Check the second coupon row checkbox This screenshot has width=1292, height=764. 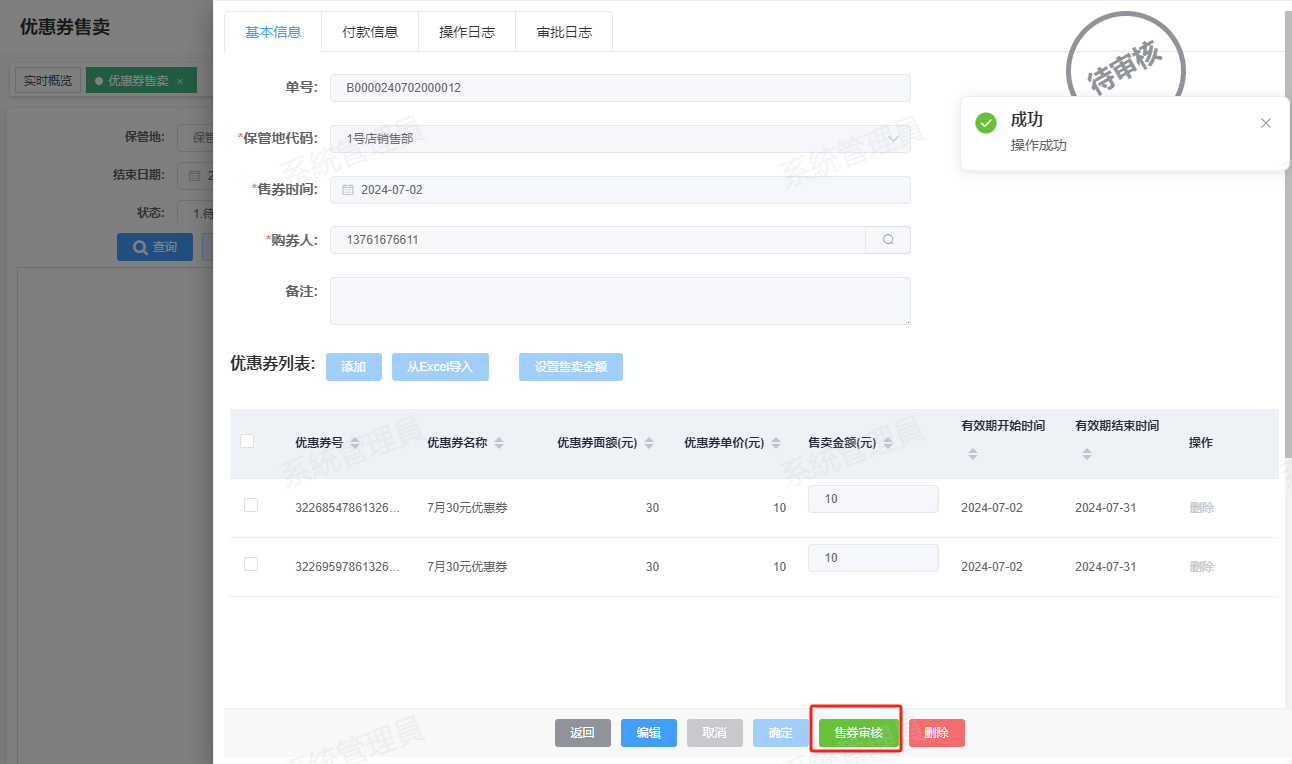pos(251,565)
